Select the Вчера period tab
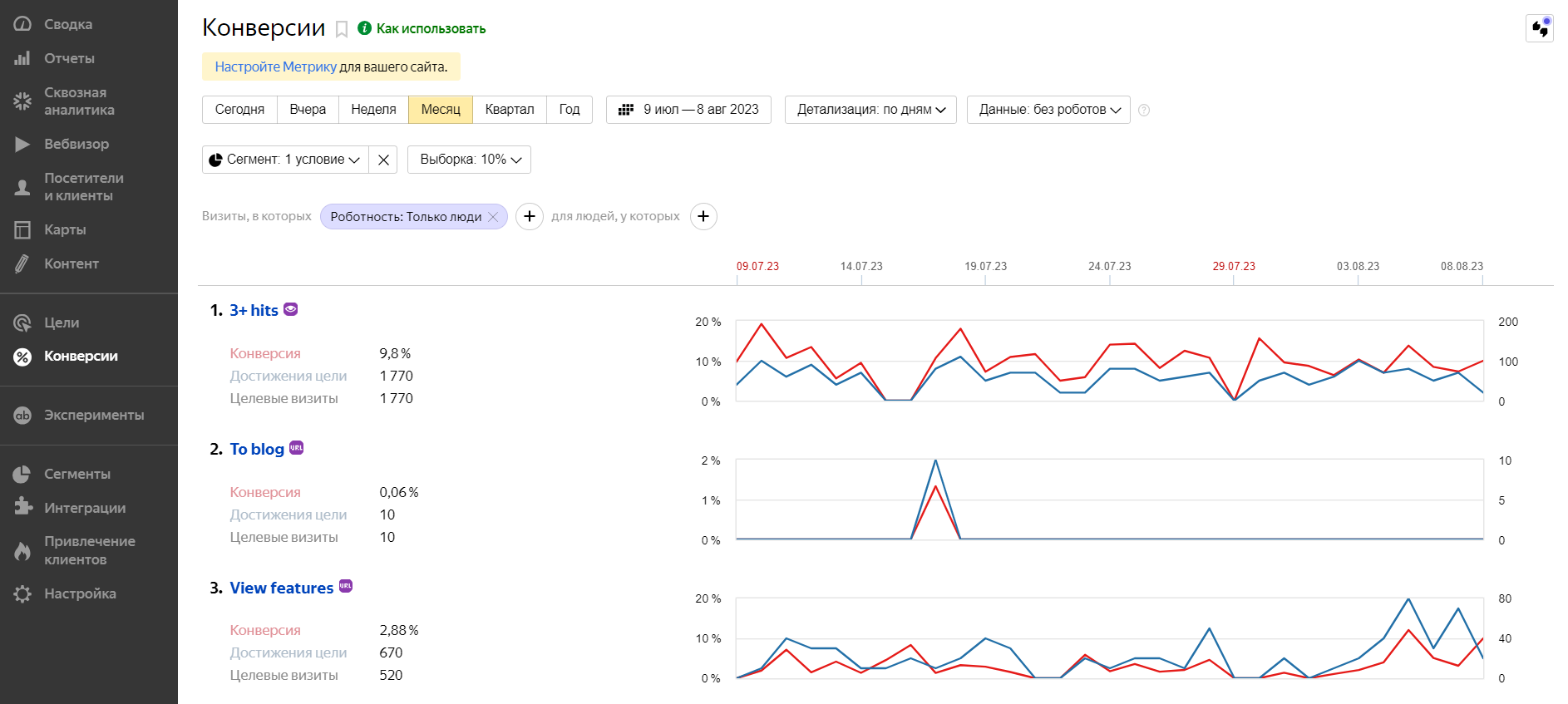The width and height of the screenshot is (1568, 704). (308, 110)
